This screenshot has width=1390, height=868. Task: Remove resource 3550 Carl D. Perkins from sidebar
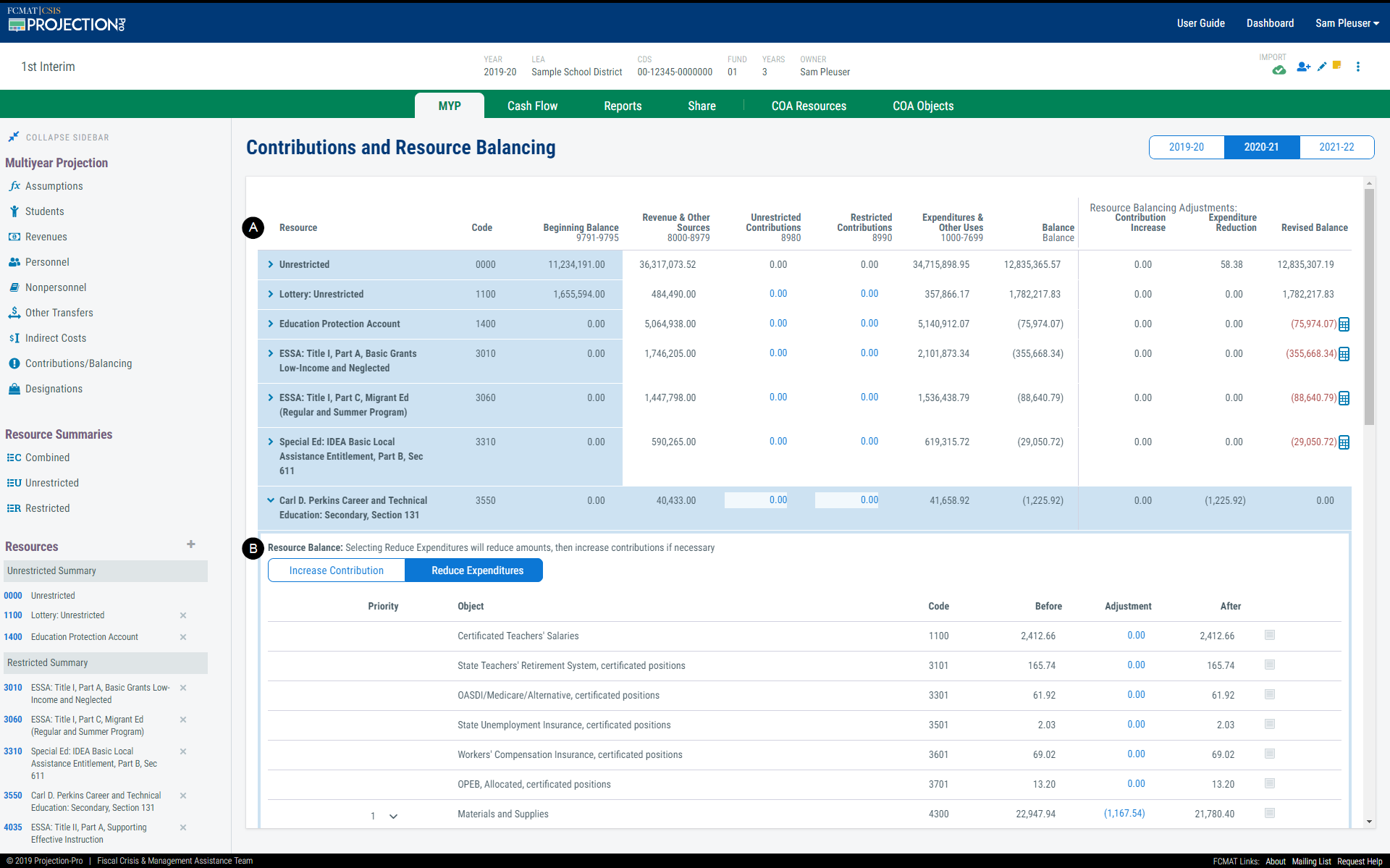pos(183,796)
